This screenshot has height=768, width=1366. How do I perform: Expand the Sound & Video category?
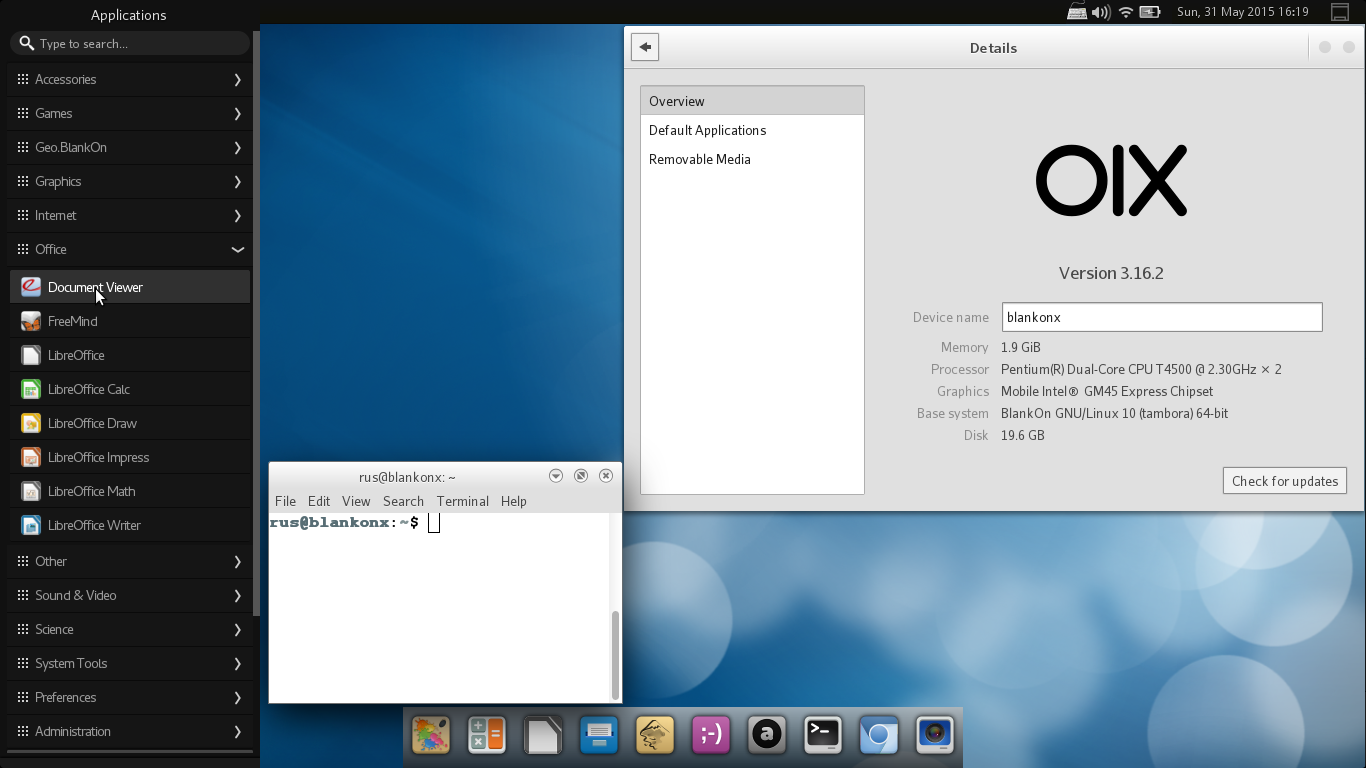pos(130,595)
